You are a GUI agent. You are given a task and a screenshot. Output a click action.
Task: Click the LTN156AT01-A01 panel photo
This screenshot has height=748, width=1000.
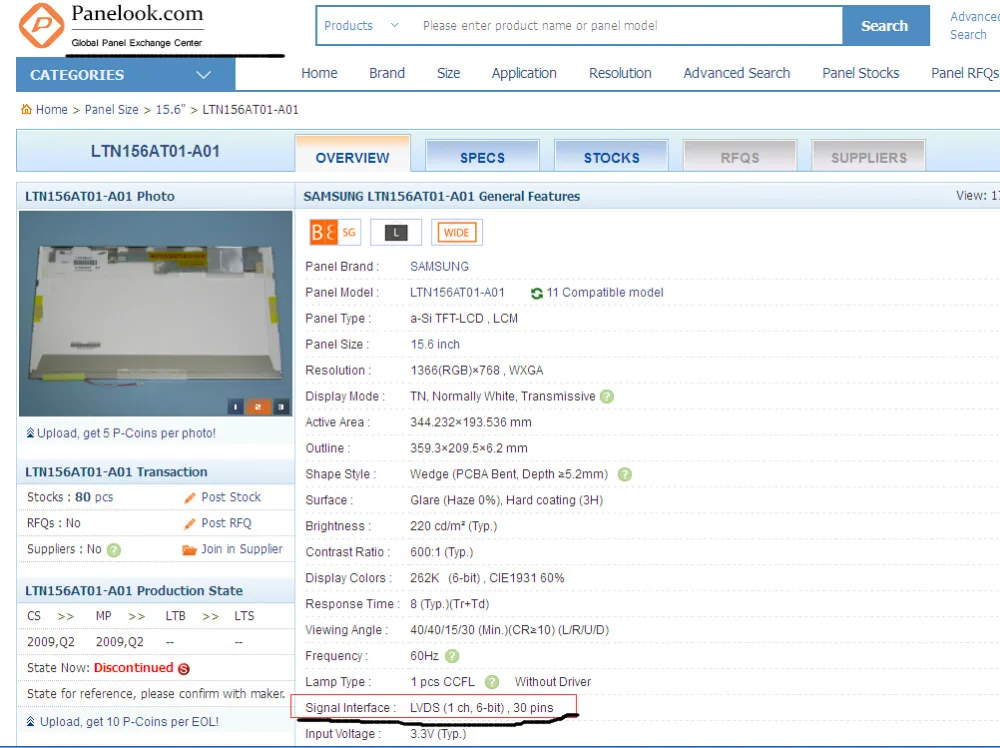pyautogui.click(x=156, y=313)
